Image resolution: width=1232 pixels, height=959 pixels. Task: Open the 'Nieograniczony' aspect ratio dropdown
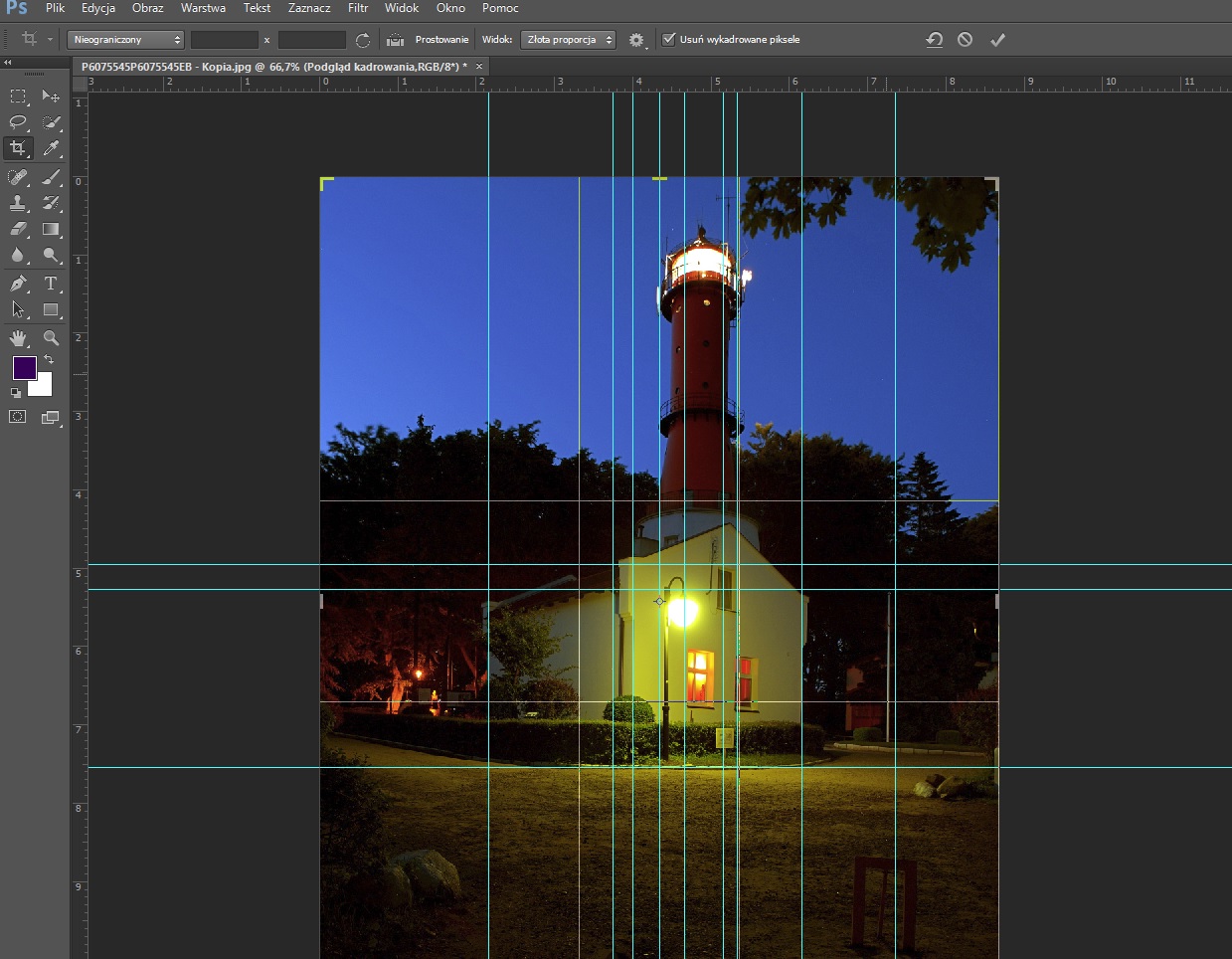[125, 40]
